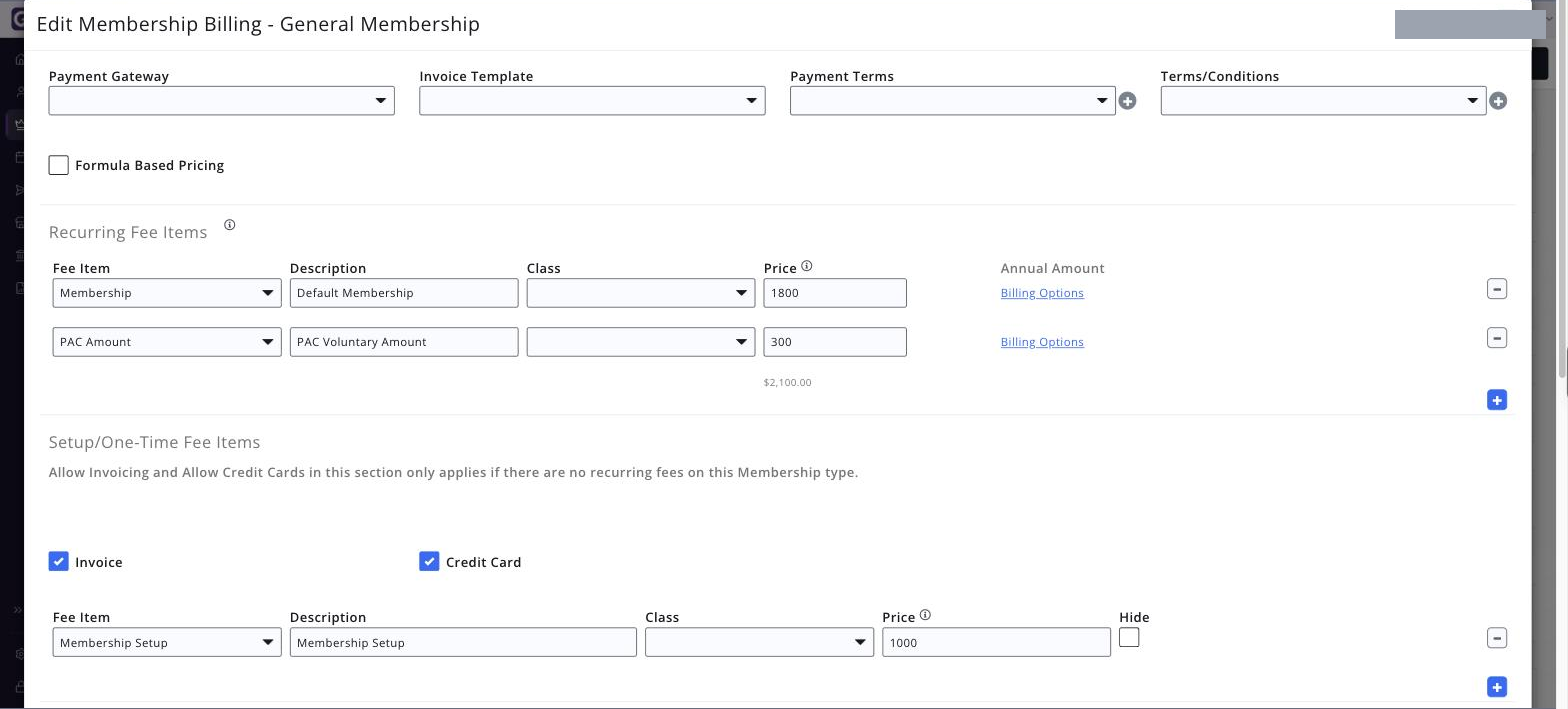
Task: Add new Payment Terms with plus icon
Action: (1127, 101)
